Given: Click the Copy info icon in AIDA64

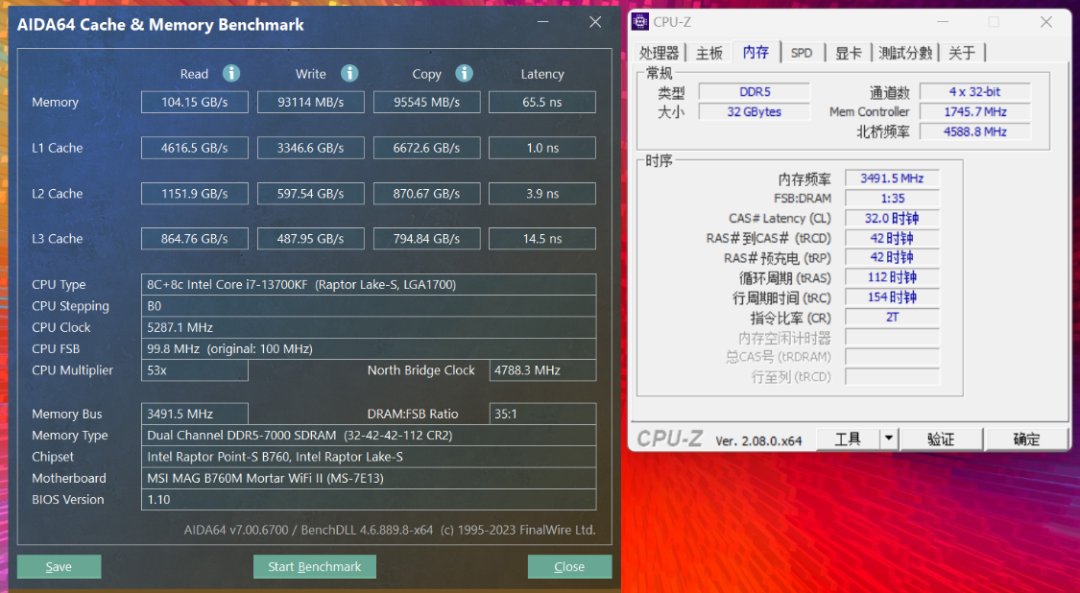Looking at the screenshot, I should tap(464, 73).
